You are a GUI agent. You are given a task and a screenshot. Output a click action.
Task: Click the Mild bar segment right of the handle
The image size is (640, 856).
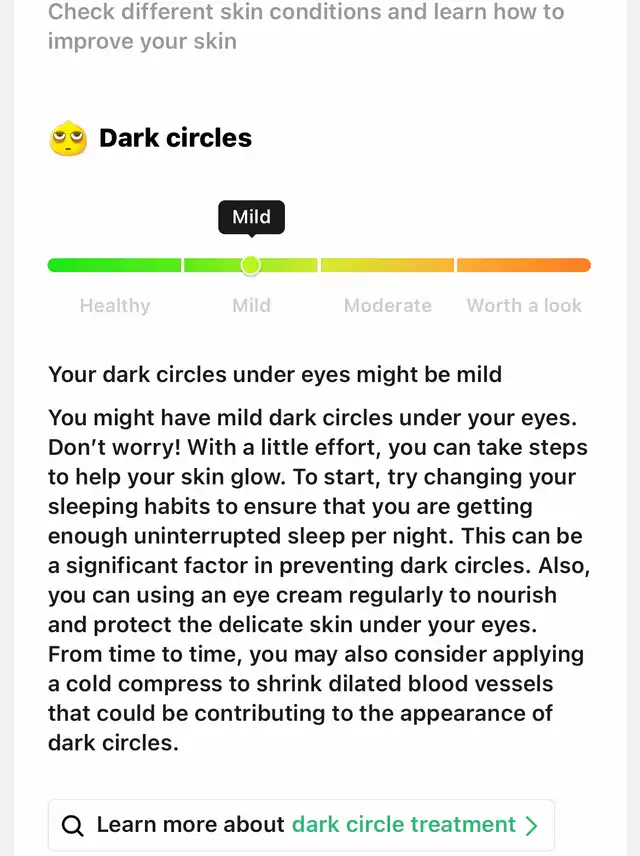(290, 265)
